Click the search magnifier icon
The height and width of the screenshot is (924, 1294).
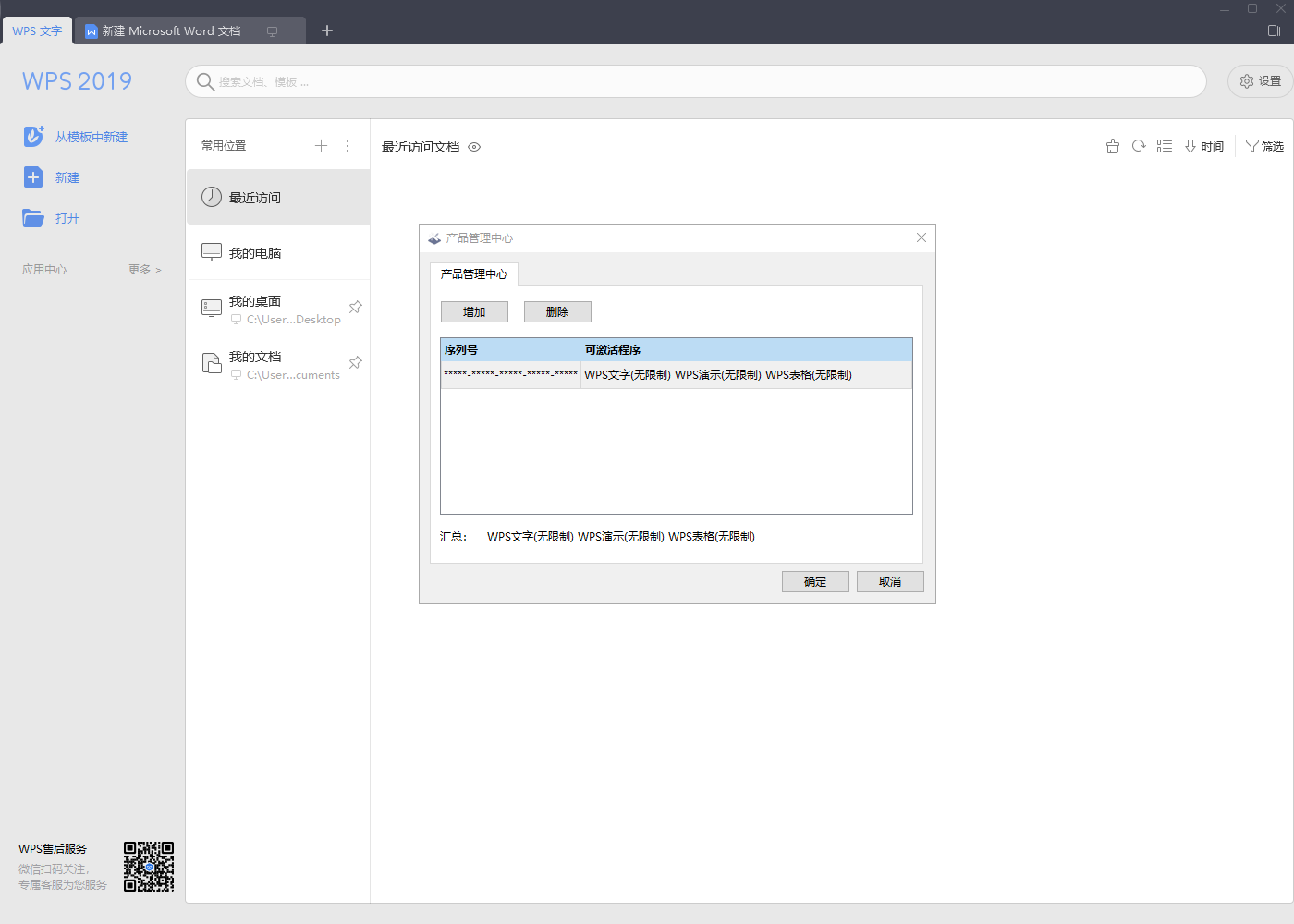[x=205, y=81]
